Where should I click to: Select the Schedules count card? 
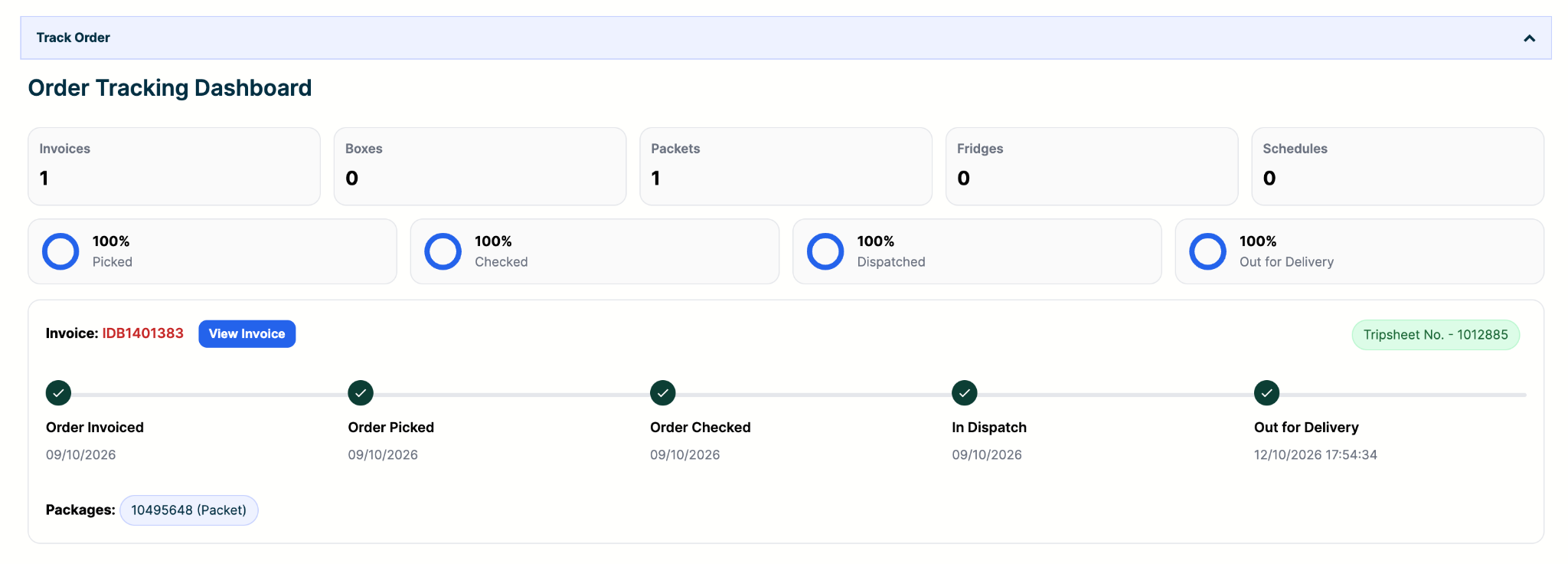click(1397, 166)
